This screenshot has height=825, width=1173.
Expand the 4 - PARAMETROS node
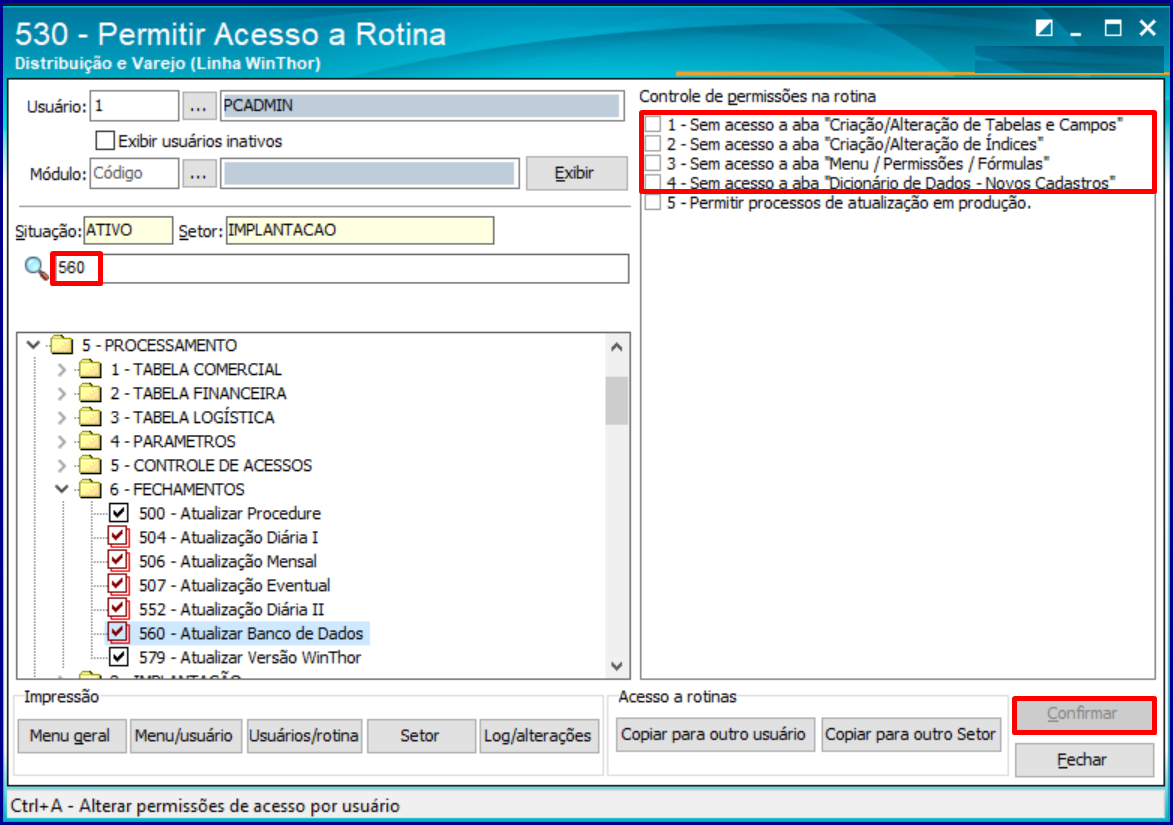(62, 441)
